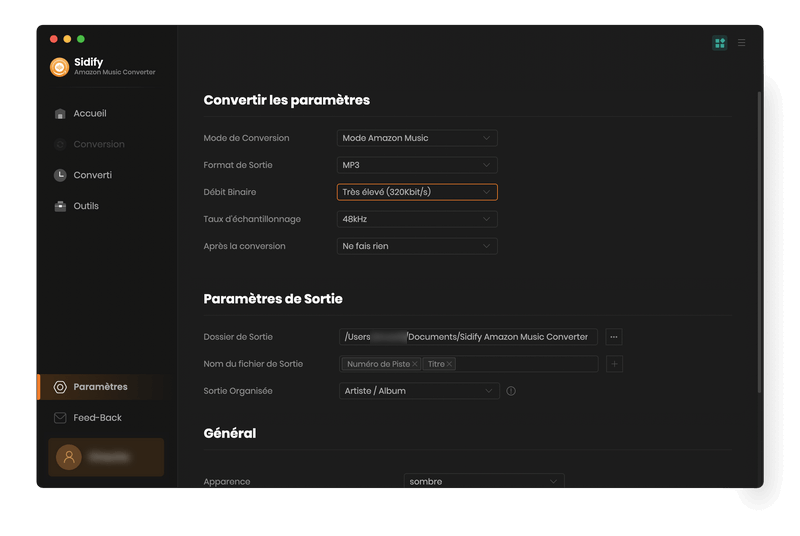Open the Format de Sortie dropdown
Screen dimensions: 800x536
tap(417, 165)
